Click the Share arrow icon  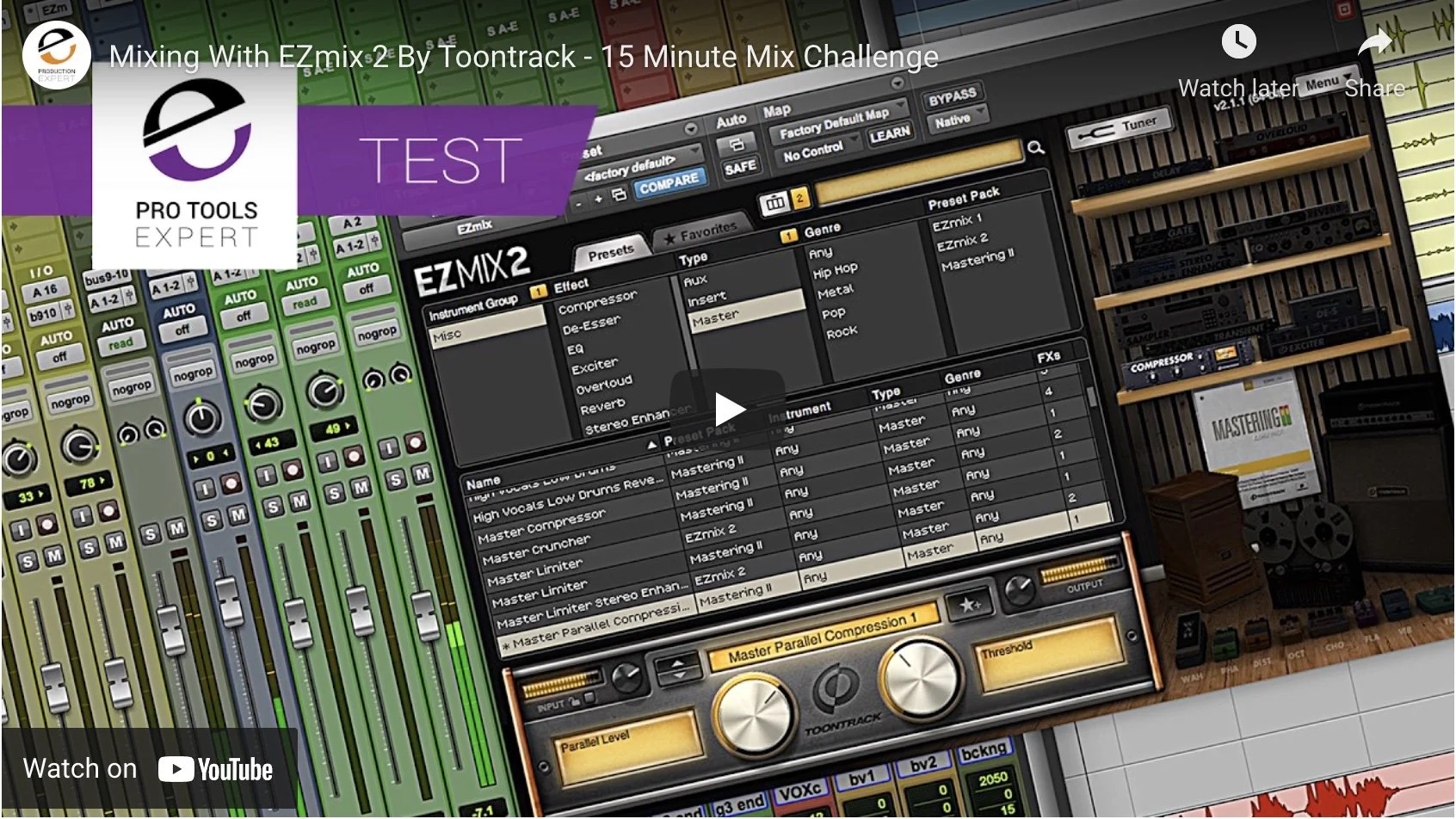click(1374, 42)
